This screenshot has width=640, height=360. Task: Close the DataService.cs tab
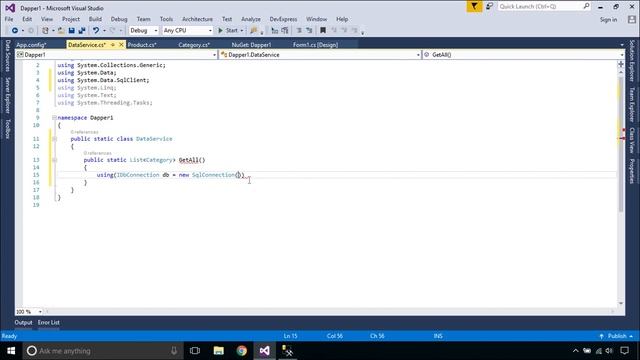[x=121, y=45]
